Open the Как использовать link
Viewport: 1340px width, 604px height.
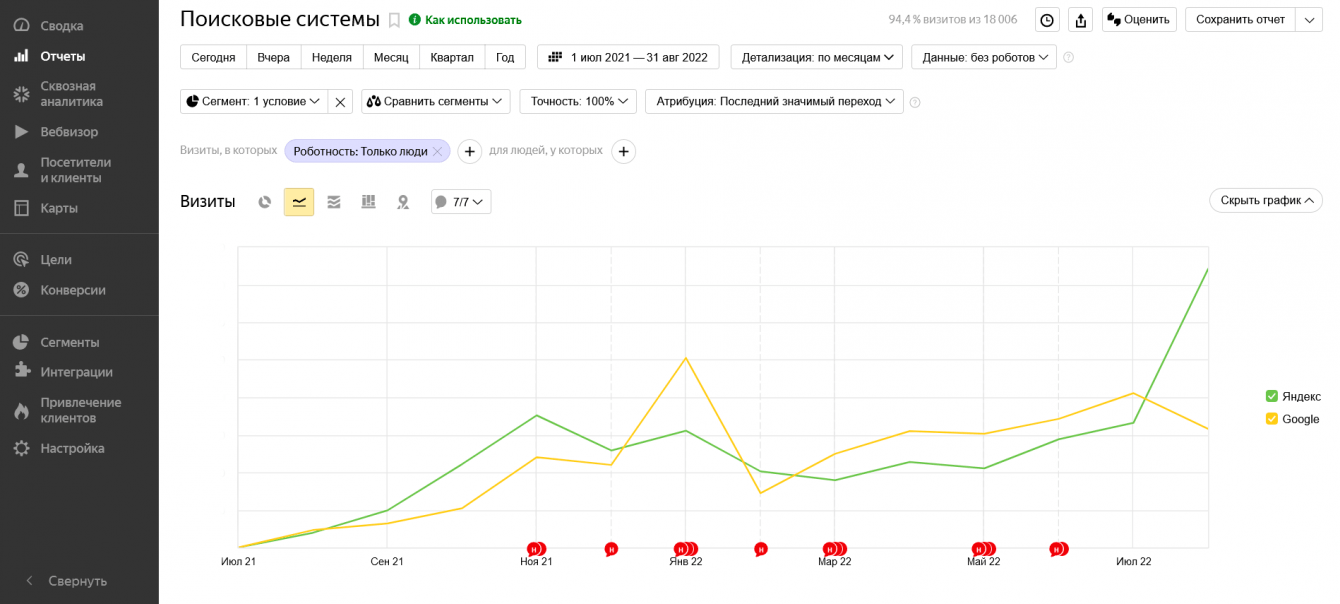click(x=472, y=20)
